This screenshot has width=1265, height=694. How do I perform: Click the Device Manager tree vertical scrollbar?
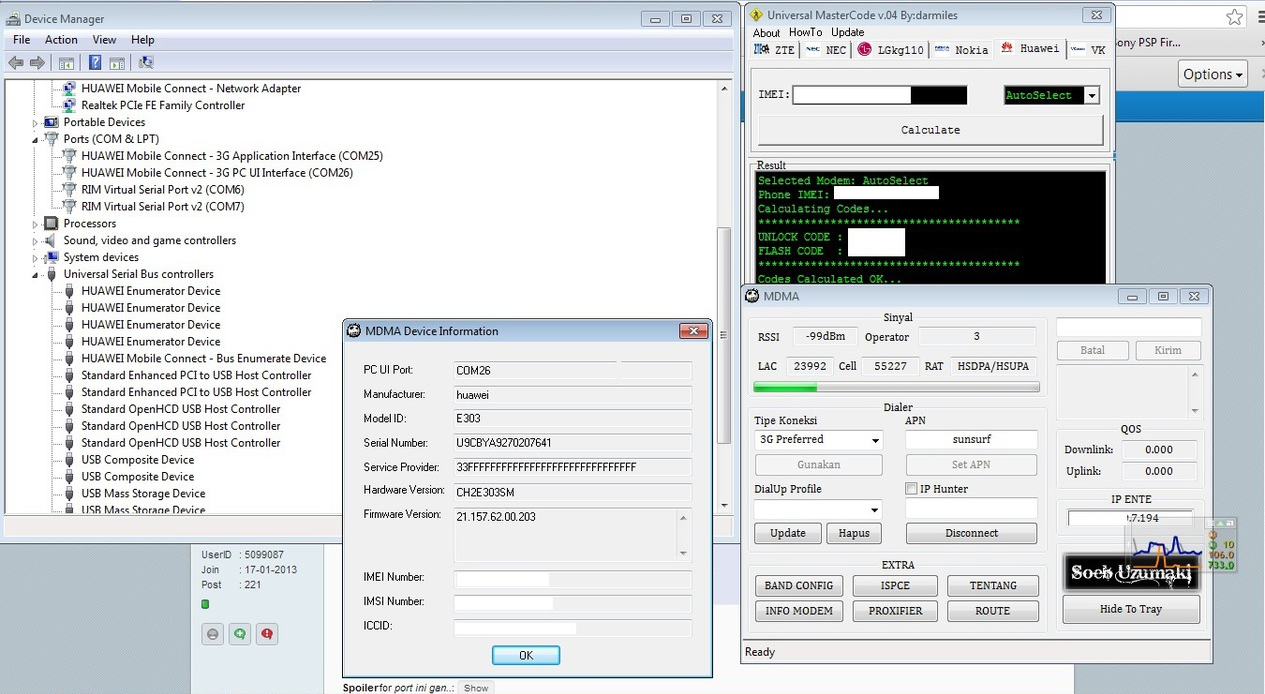(x=725, y=296)
